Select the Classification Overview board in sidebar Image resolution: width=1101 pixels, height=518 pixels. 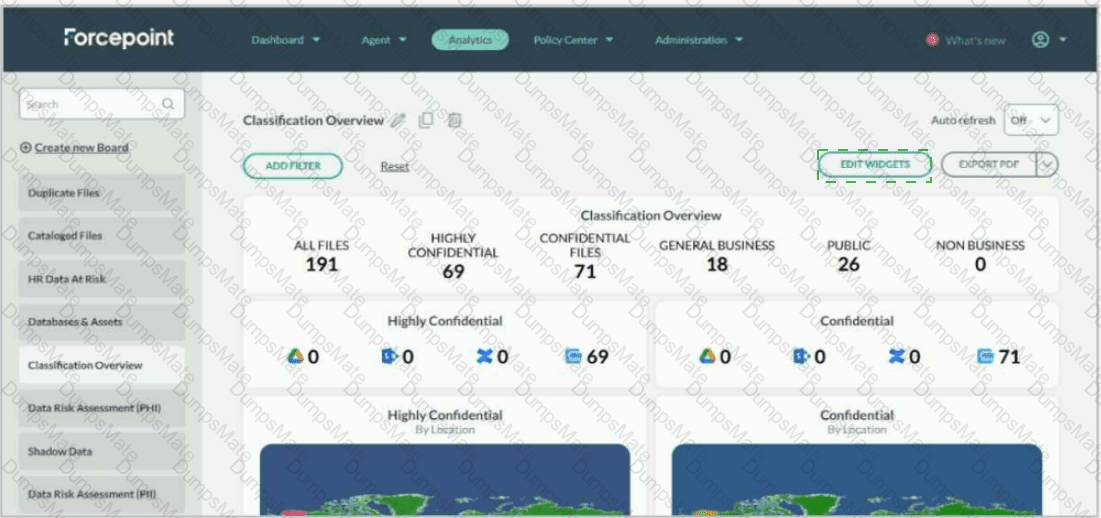click(102, 365)
